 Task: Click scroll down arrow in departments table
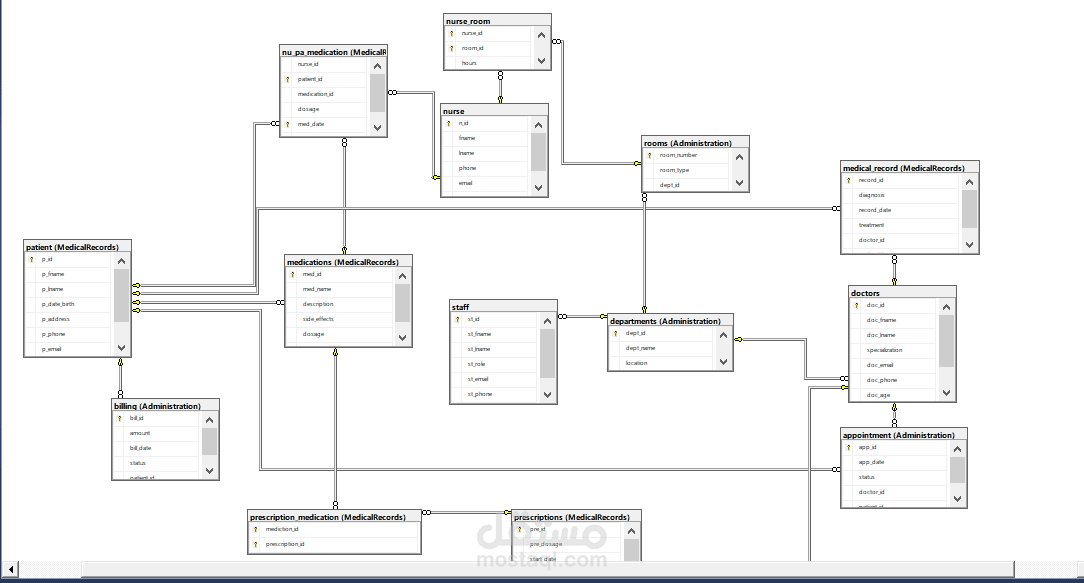723,362
